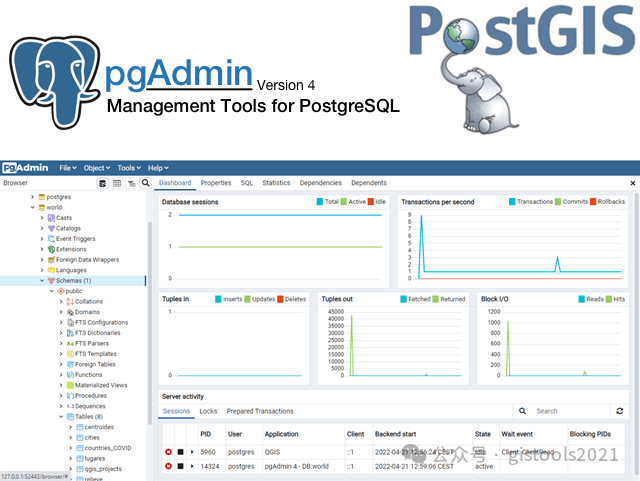Viewport: 640px width, 481px height.
Task: Click the Languages node icon
Action: pyautogui.click(x=51, y=270)
